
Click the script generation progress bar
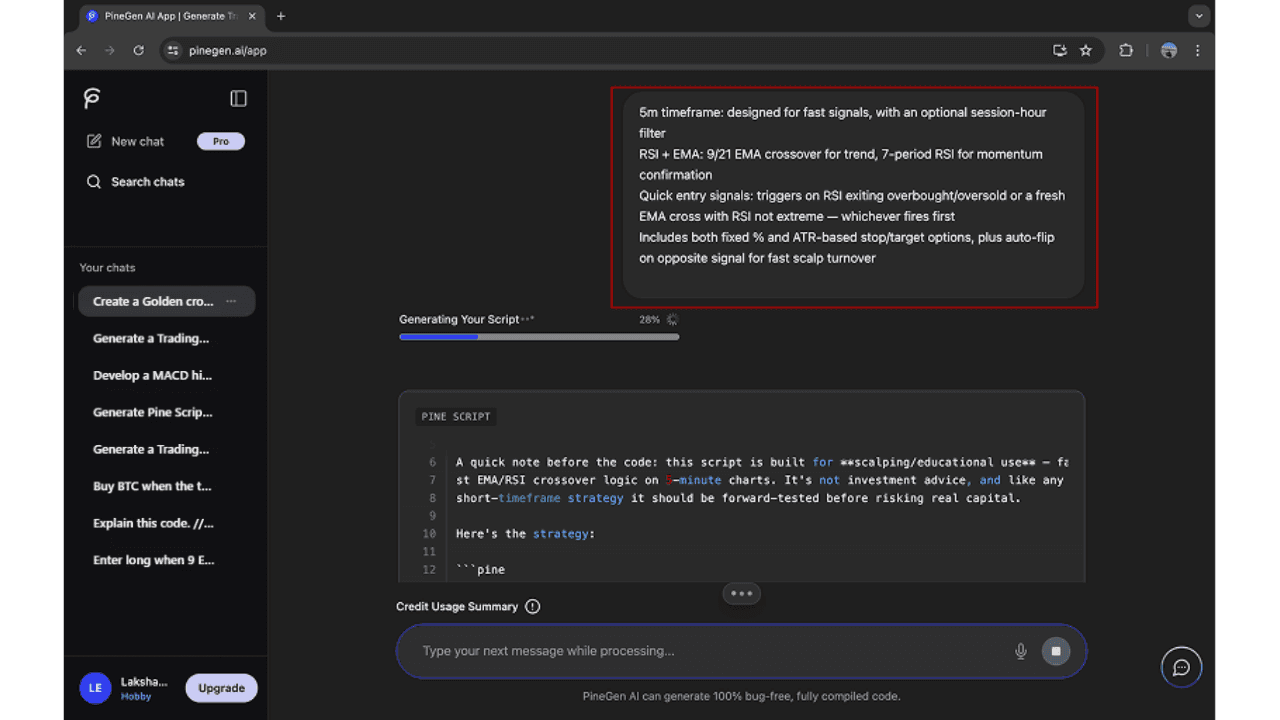[x=539, y=337]
